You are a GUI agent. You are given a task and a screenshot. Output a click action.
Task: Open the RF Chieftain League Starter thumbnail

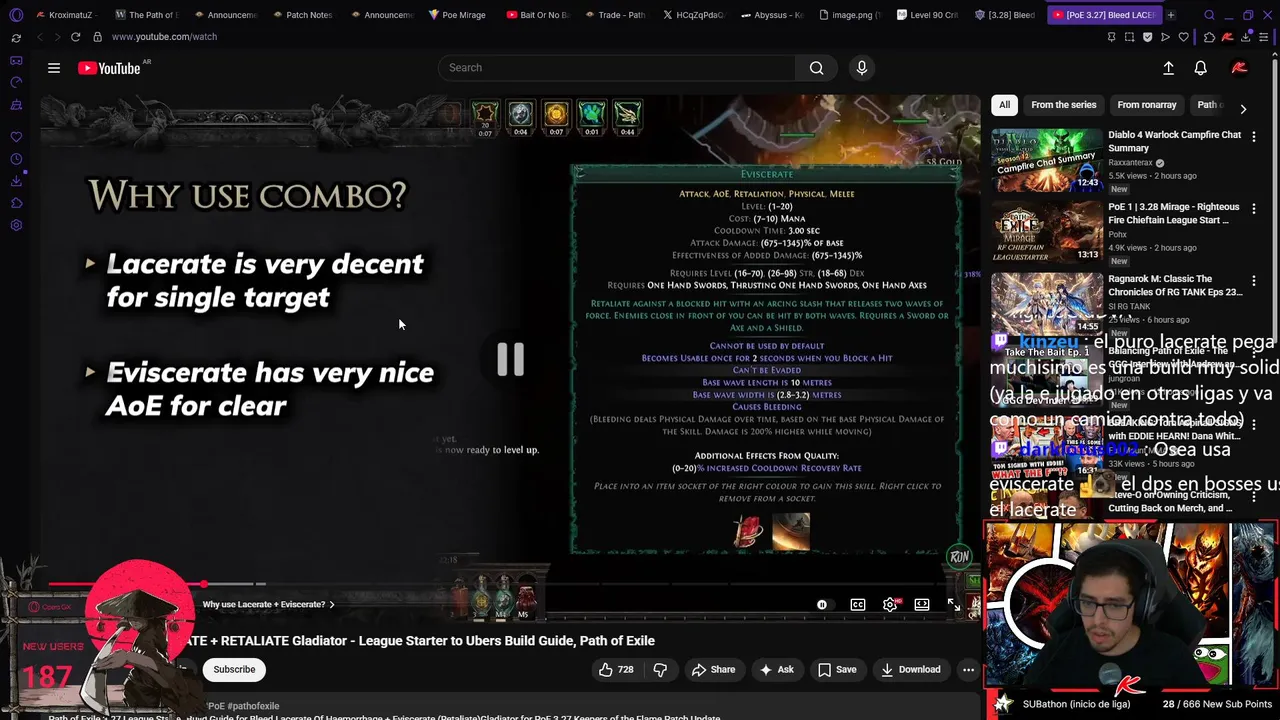[1046, 231]
